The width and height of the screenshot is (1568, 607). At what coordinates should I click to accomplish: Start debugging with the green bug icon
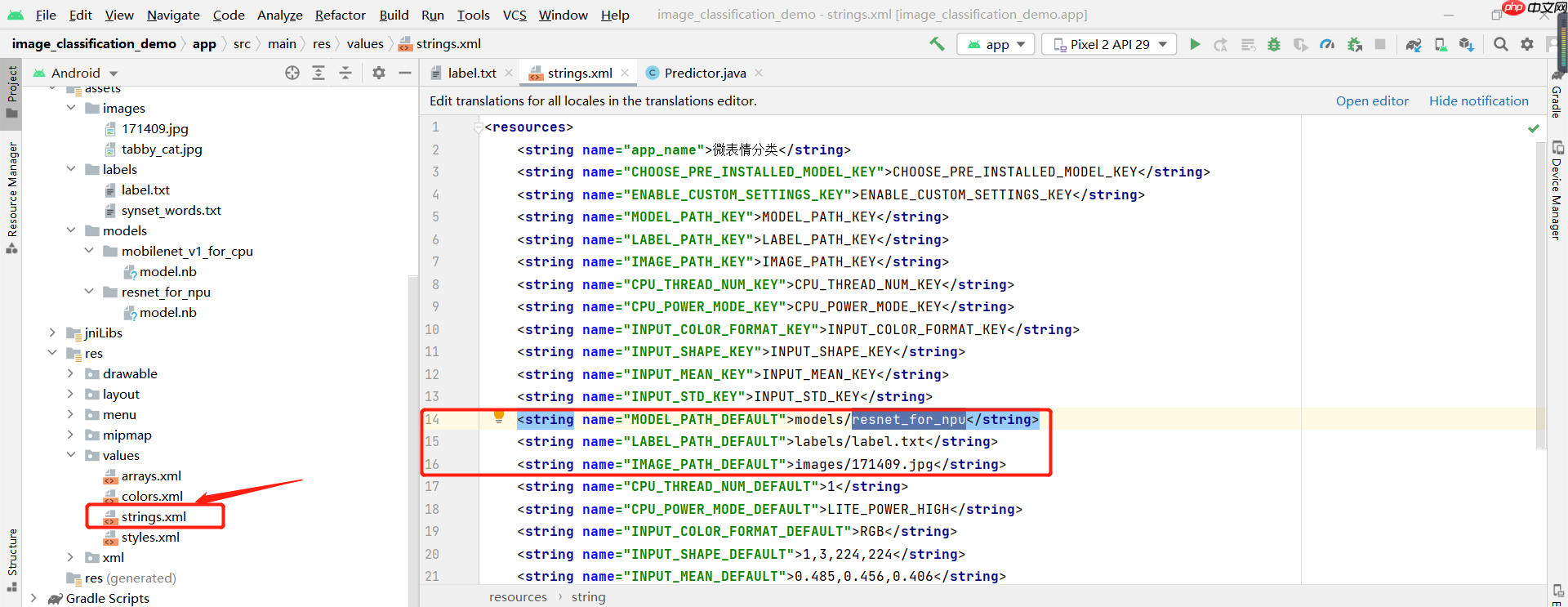(x=1274, y=44)
